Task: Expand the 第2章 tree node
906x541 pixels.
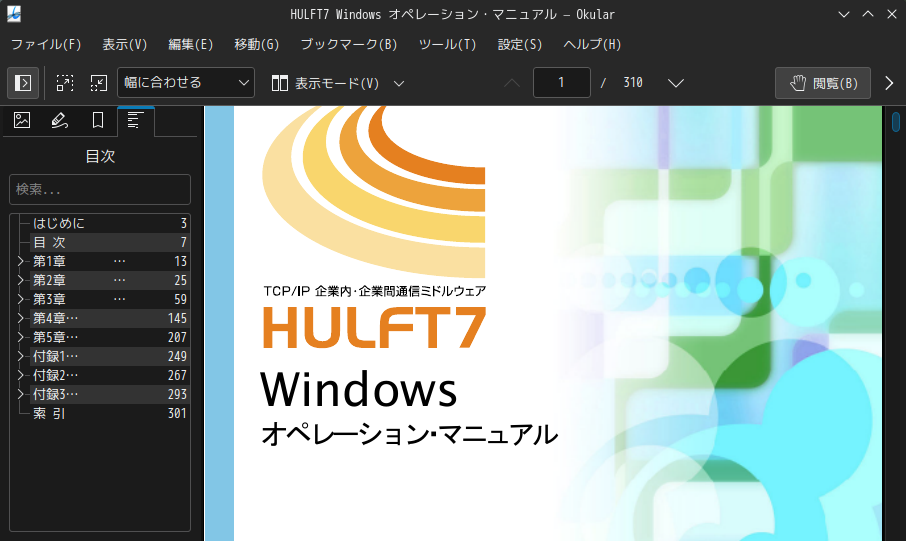Action: [20, 280]
